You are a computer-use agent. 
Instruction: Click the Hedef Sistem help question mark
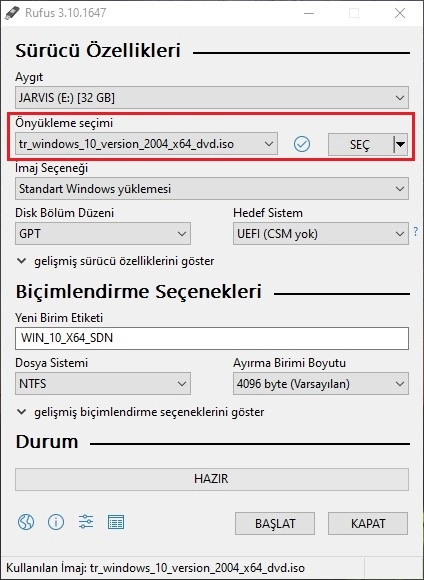coord(416,232)
